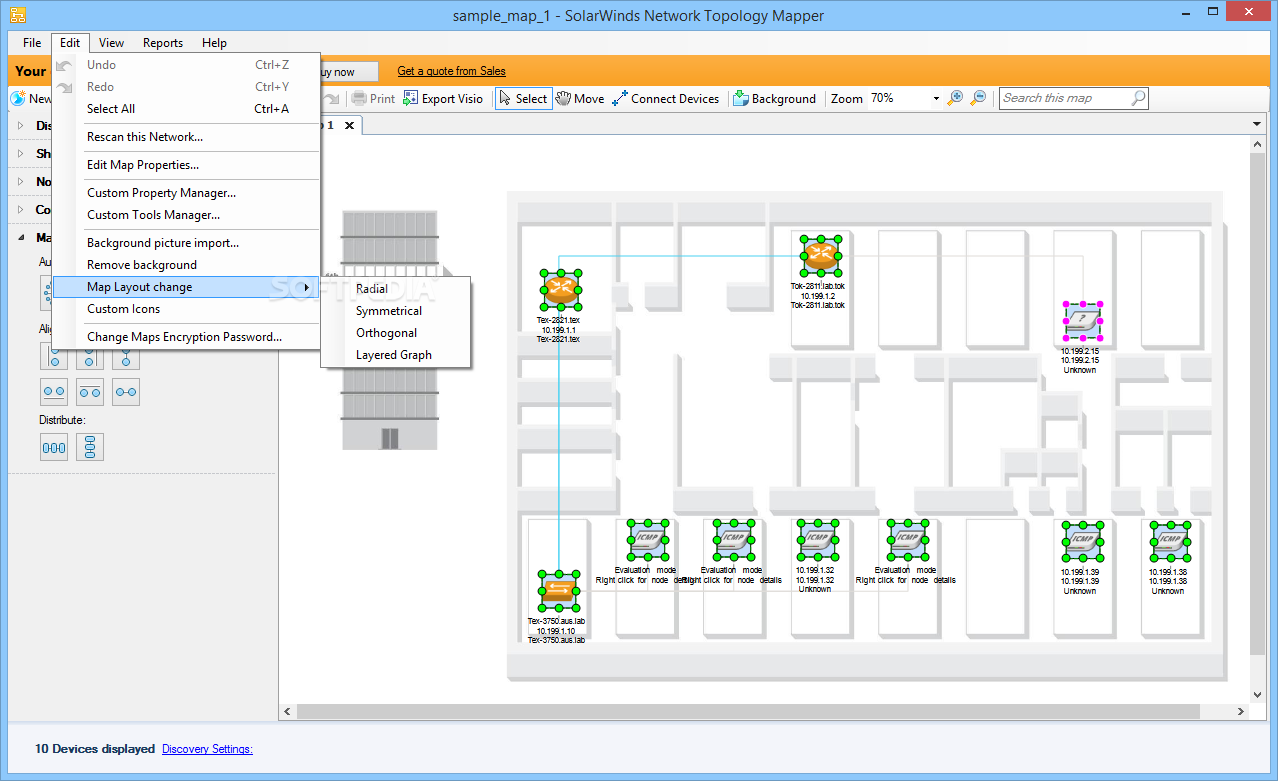Image resolution: width=1278 pixels, height=781 pixels.
Task: Open the Reports menu
Action: coord(163,43)
